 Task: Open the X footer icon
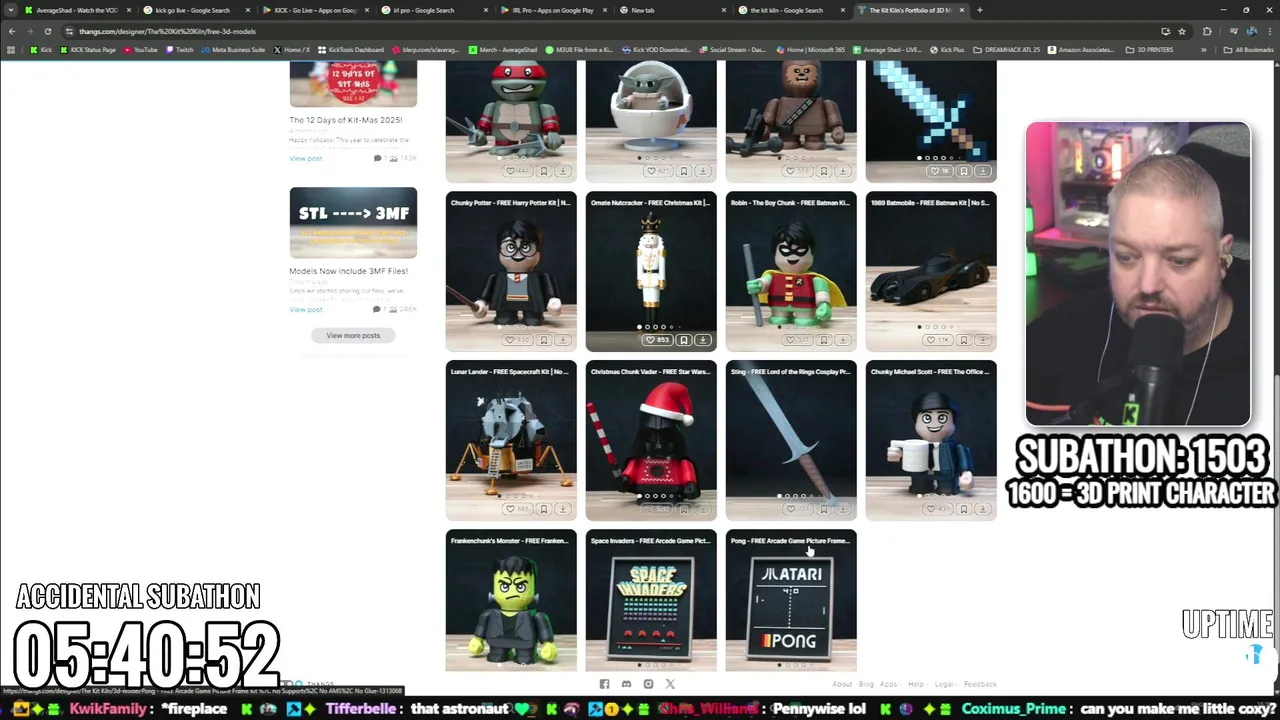click(x=670, y=684)
